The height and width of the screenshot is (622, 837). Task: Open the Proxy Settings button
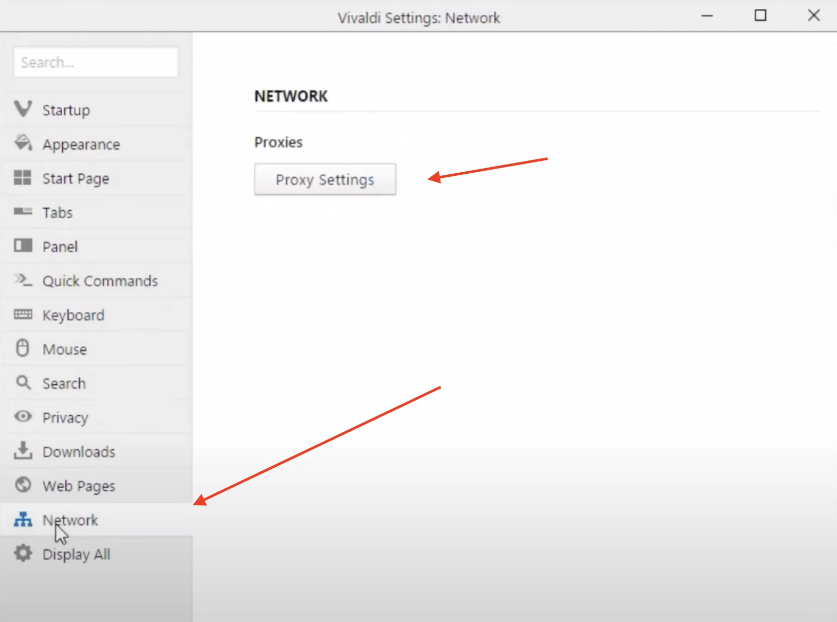pyautogui.click(x=325, y=179)
